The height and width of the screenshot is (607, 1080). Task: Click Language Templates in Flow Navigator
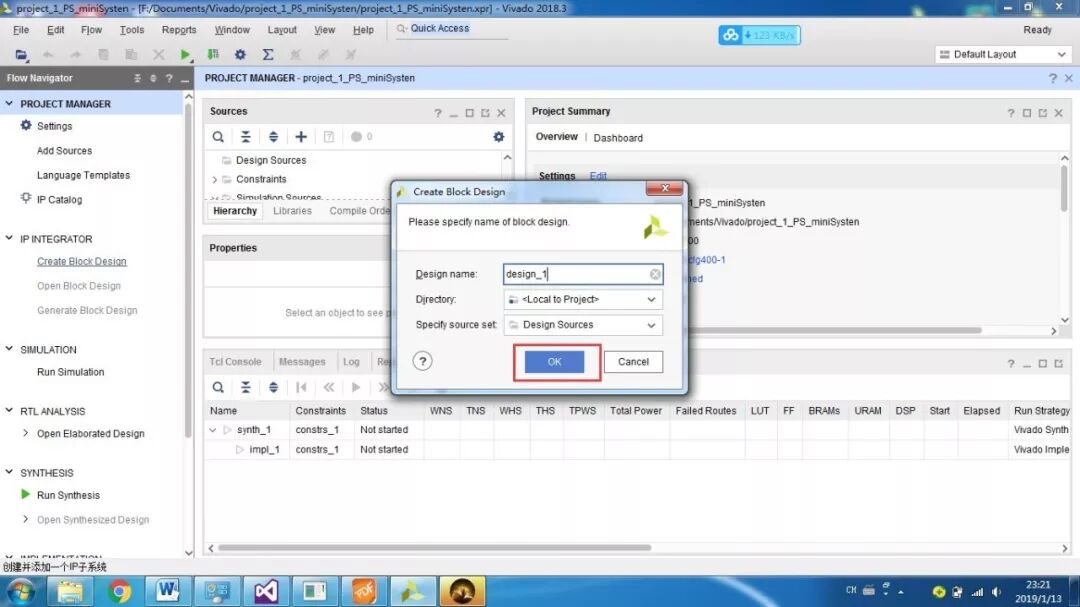pyautogui.click(x=83, y=175)
